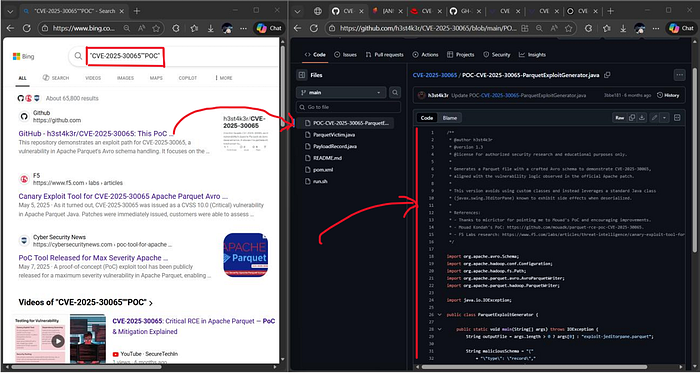700x373 pixels.
Task: Click the Raw button
Action: (x=620, y=118)
